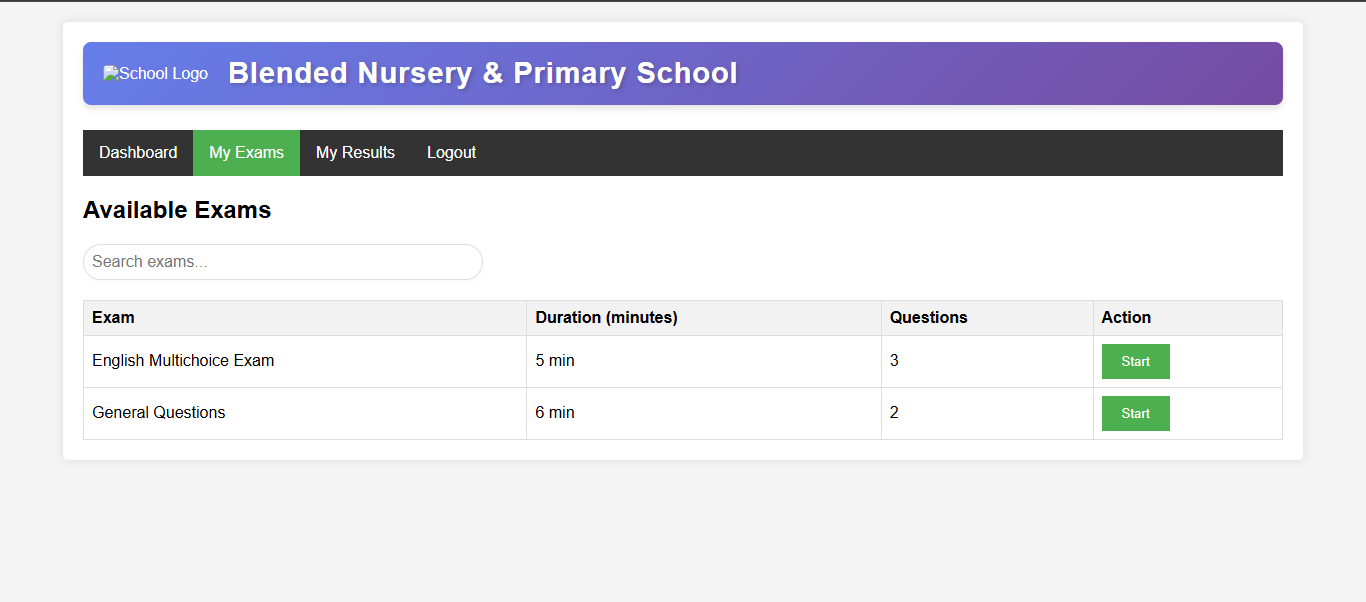1366x602 pixels.
Task: Click the Action column header
Action: (1126, 318)
